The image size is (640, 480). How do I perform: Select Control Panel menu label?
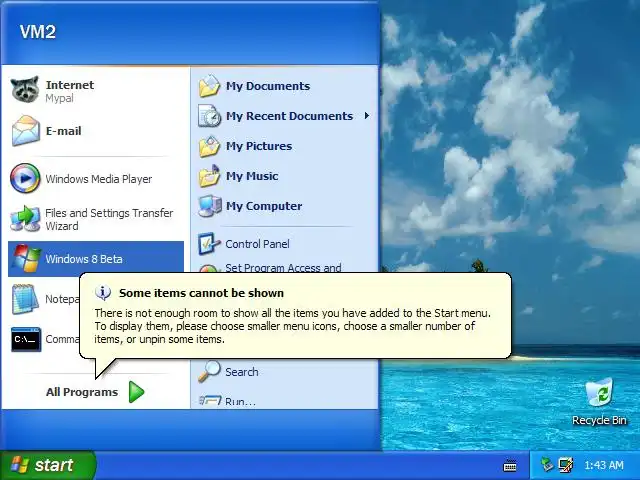(257, 244)
